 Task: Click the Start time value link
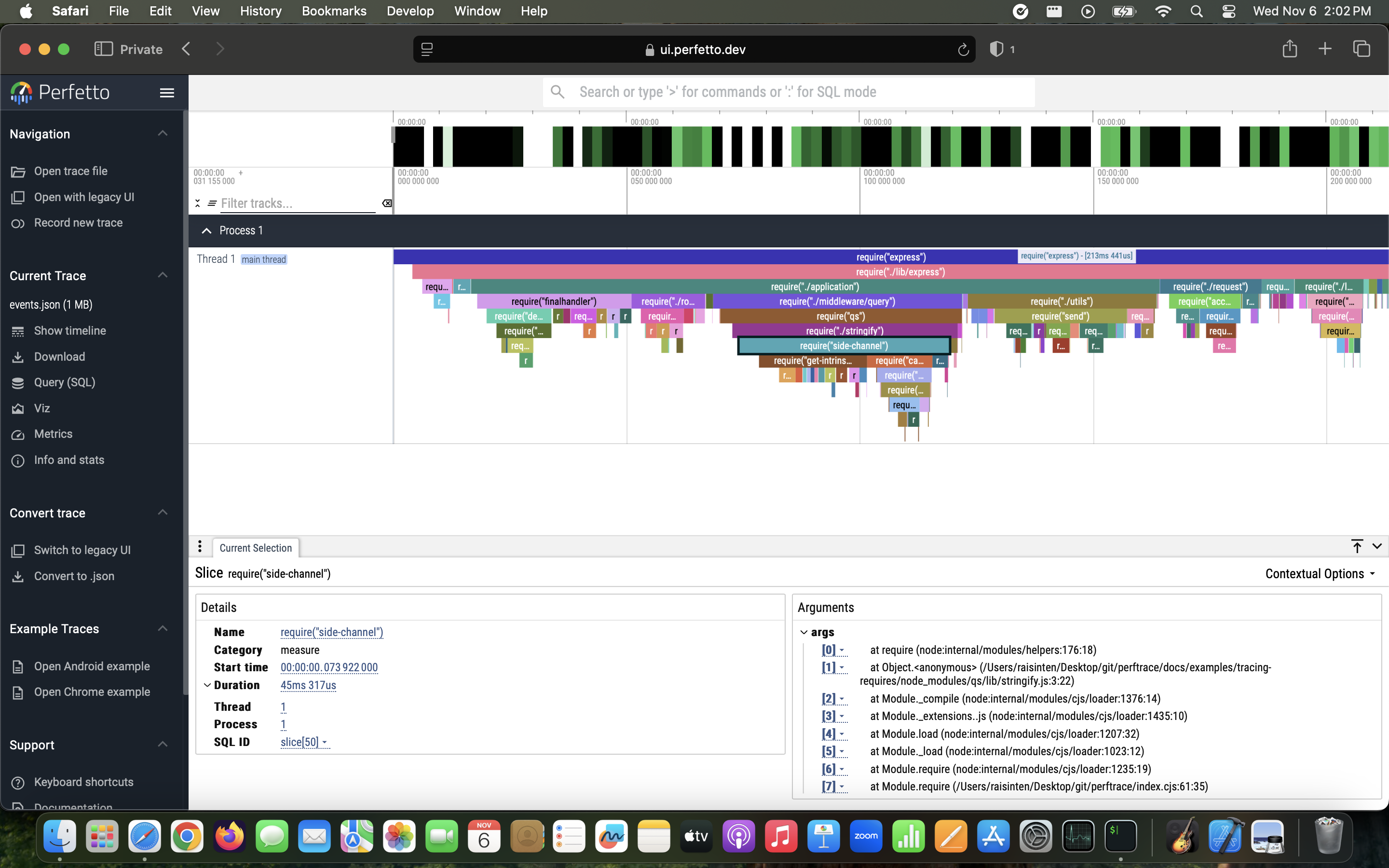coord(329,668)
